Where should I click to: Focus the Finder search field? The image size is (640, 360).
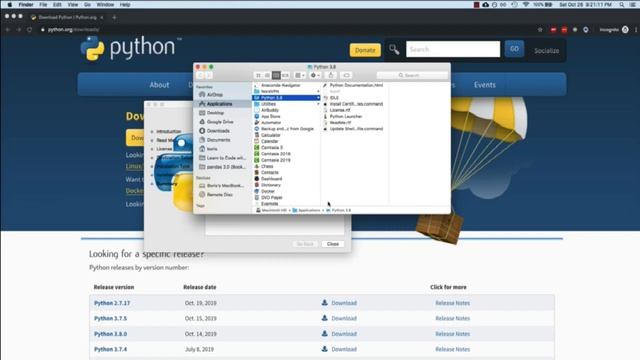[x=412, y=75]
